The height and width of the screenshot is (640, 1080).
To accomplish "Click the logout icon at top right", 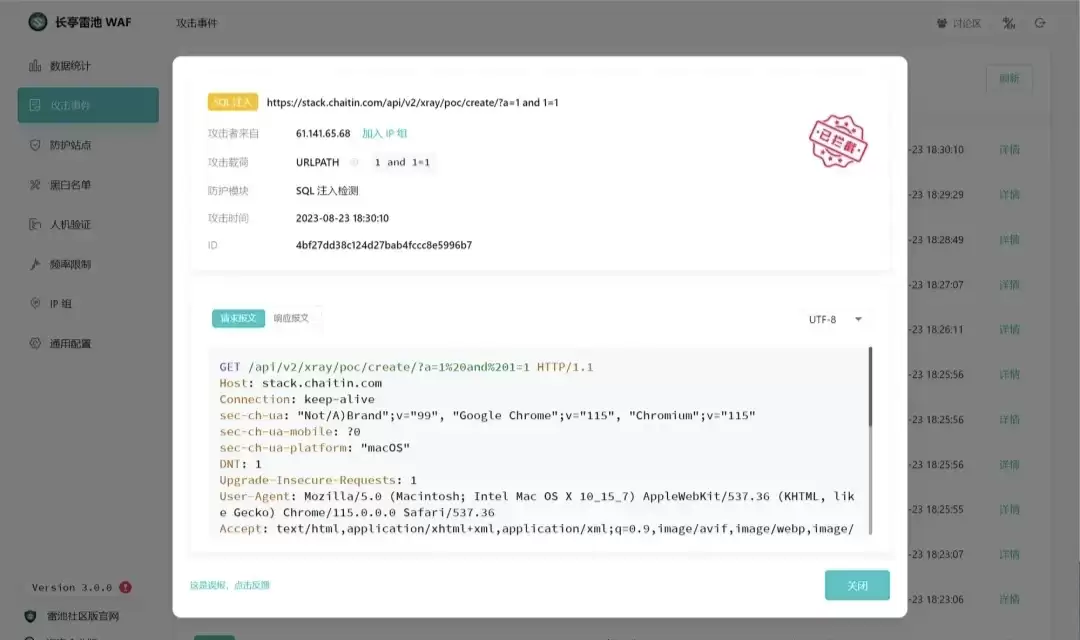I will pyautogui.click(x=1040, y=23).
